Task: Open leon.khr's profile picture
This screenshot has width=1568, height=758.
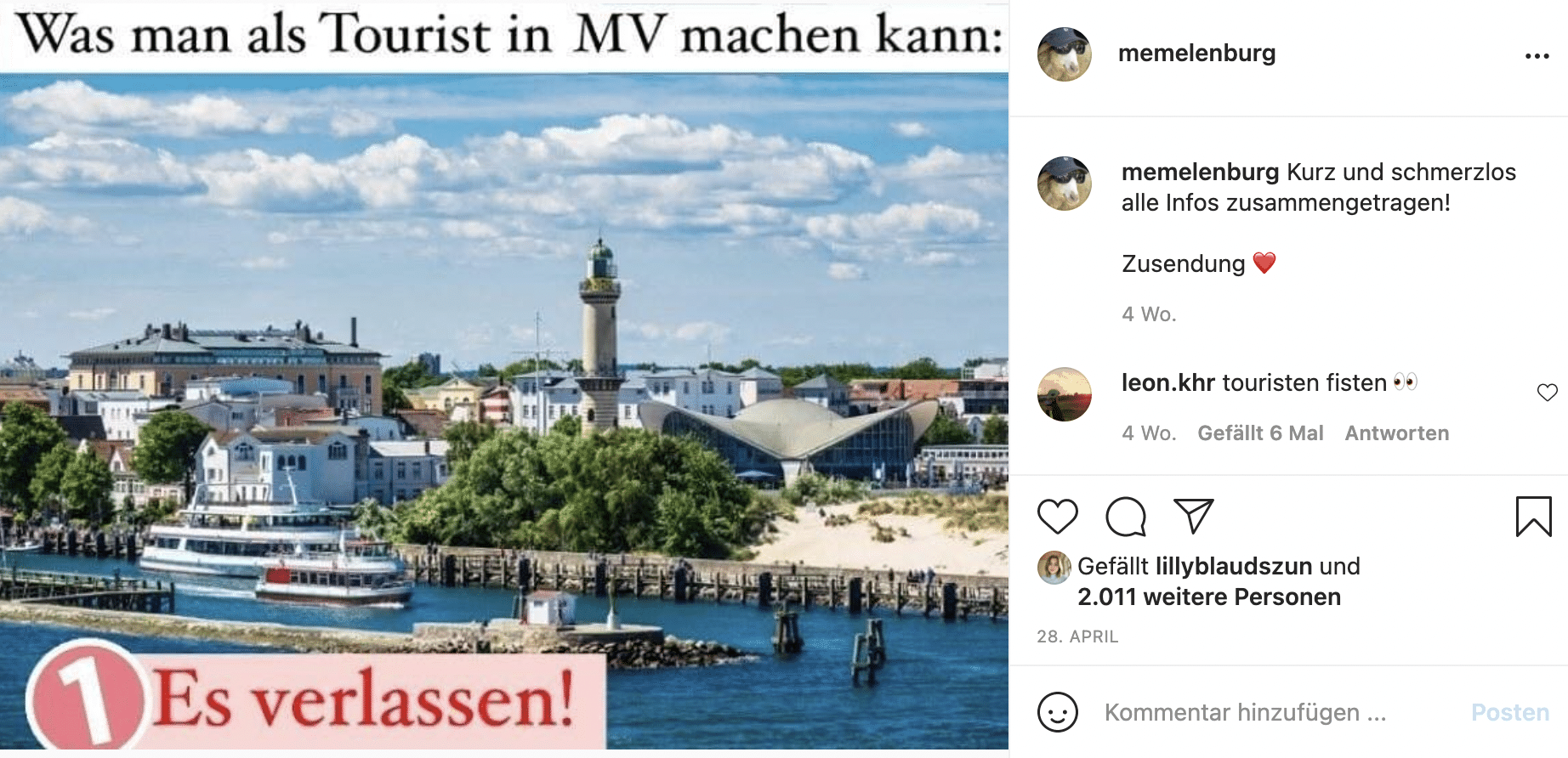Action: point(1065,394)
